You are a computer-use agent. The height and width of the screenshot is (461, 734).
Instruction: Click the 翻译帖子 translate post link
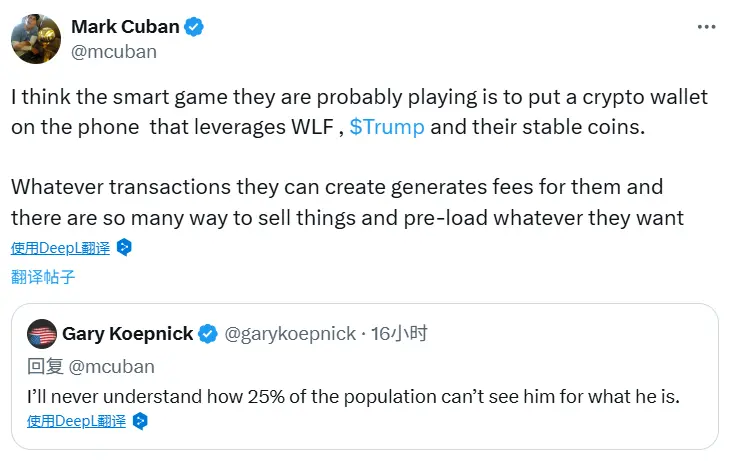point(43,276)
